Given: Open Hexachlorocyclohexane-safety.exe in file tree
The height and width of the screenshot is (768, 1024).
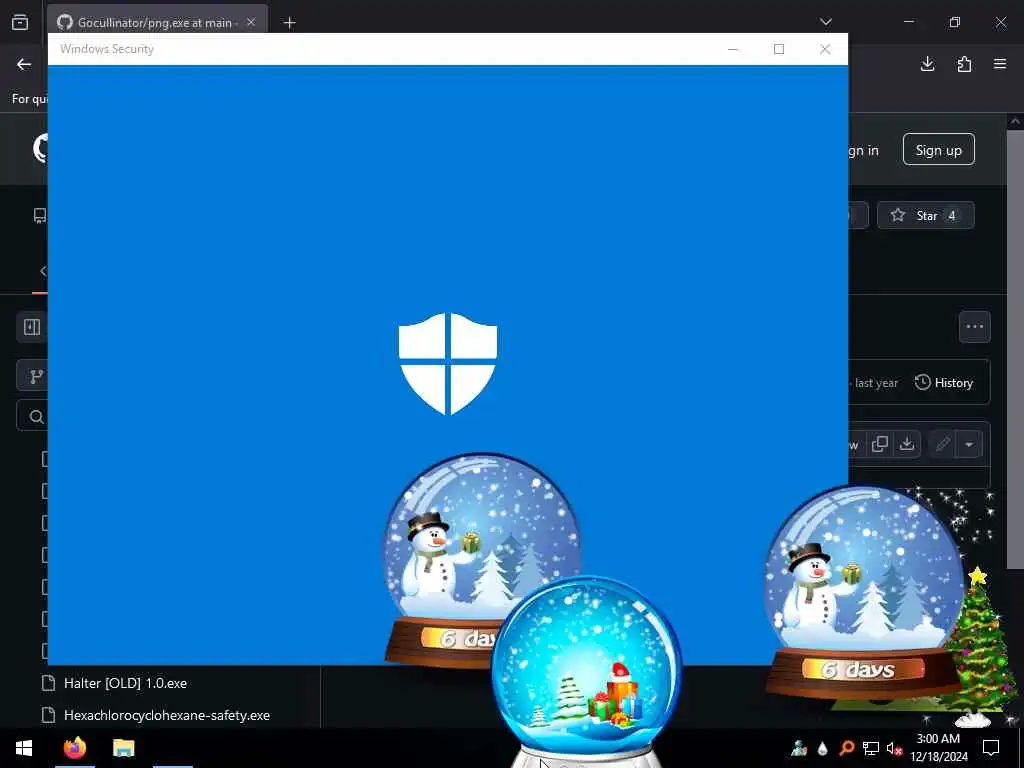Looking at the screenshot, I should point(167,715).
